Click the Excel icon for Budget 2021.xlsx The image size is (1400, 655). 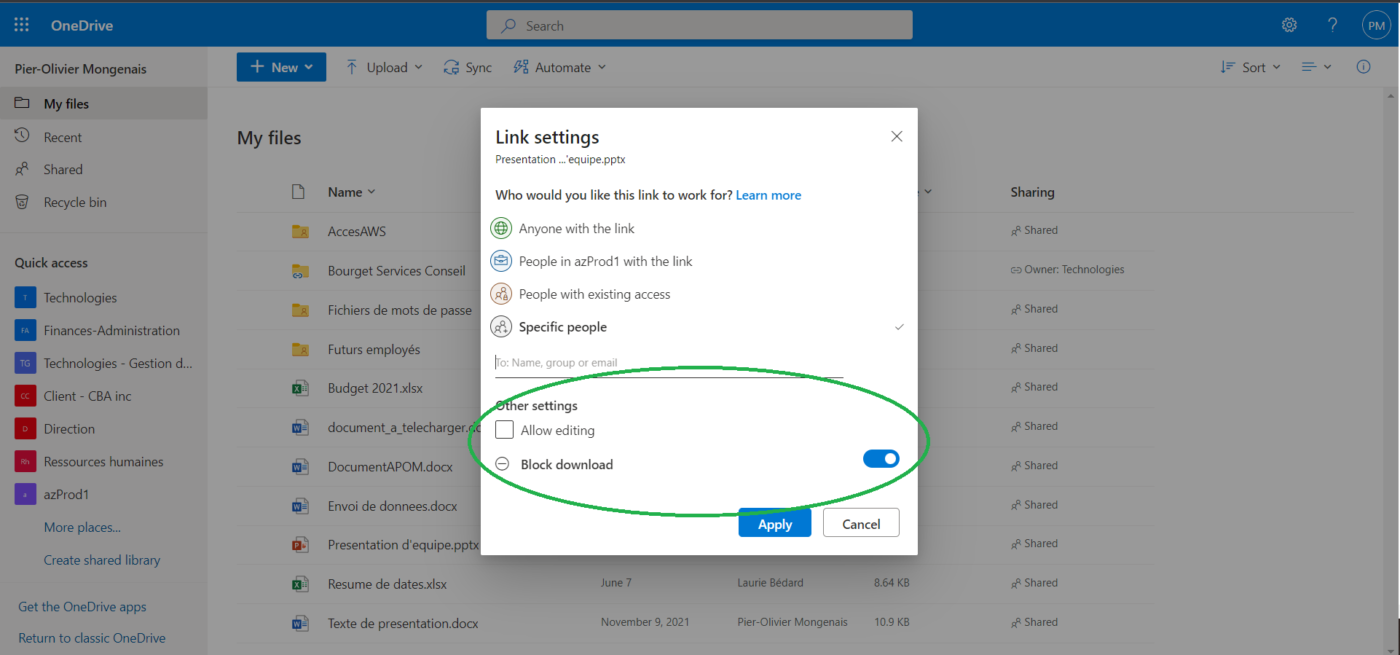(x=299, y=388)
